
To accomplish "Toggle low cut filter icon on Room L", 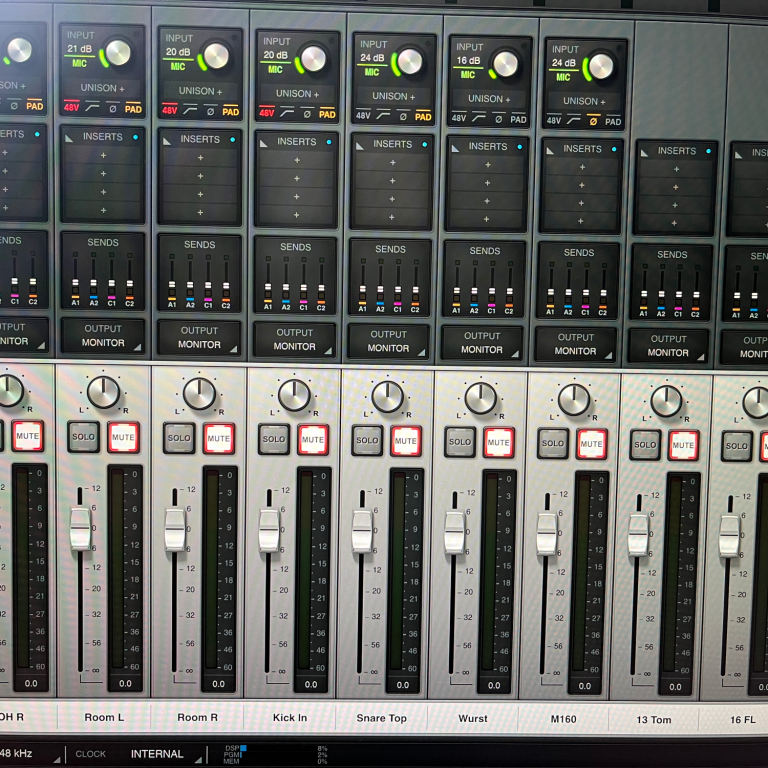I will coord(92,107).
